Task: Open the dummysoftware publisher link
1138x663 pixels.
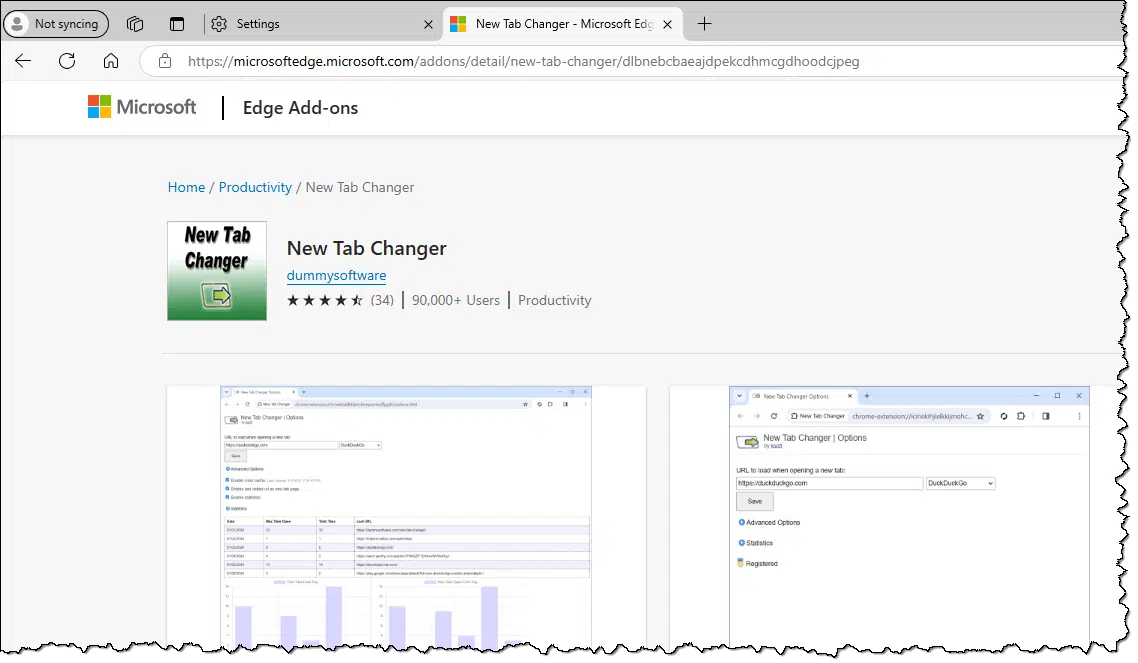Action: 336,276
